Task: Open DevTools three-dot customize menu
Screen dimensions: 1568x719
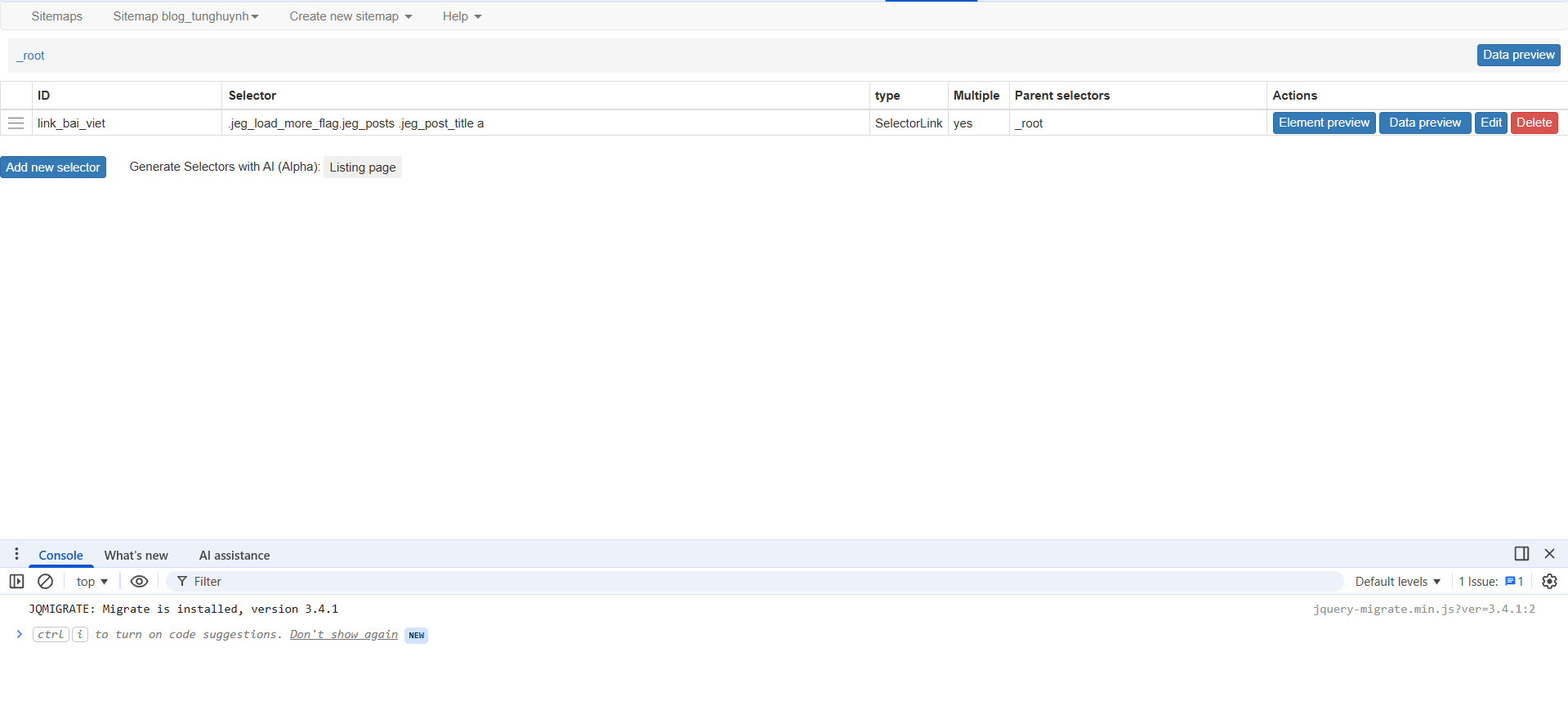Action: 16,554
